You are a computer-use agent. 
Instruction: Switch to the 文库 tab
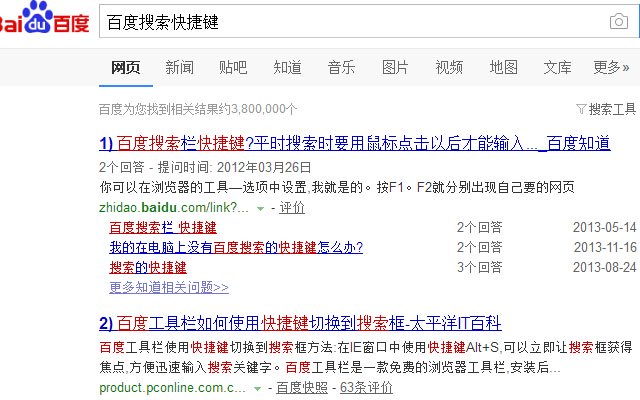pyautogui.click(x=558, y=67)
